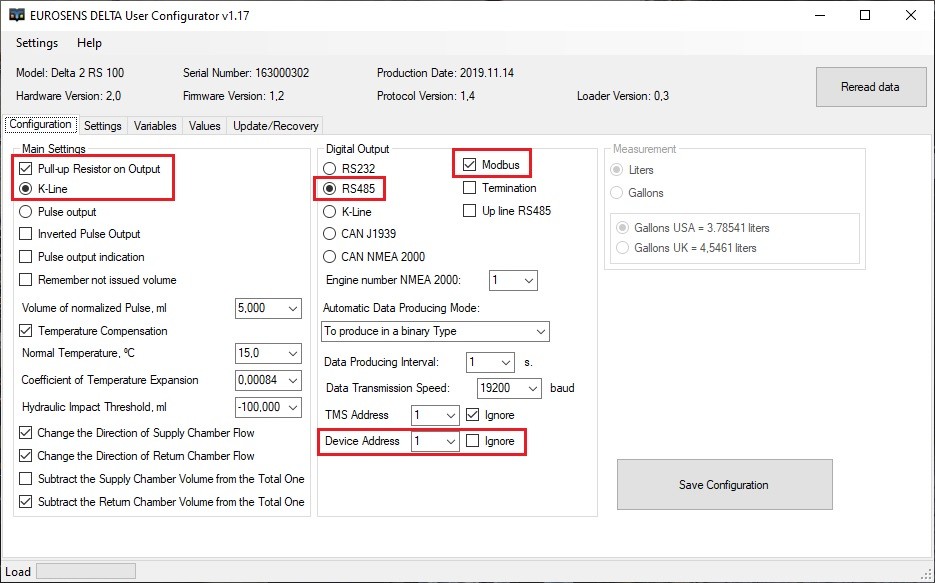Image resolution: width=935 pixels, height=583 pixels.
Task: Click the EUROSENS app icon in title bar
Action: click(x=17, y=15)
